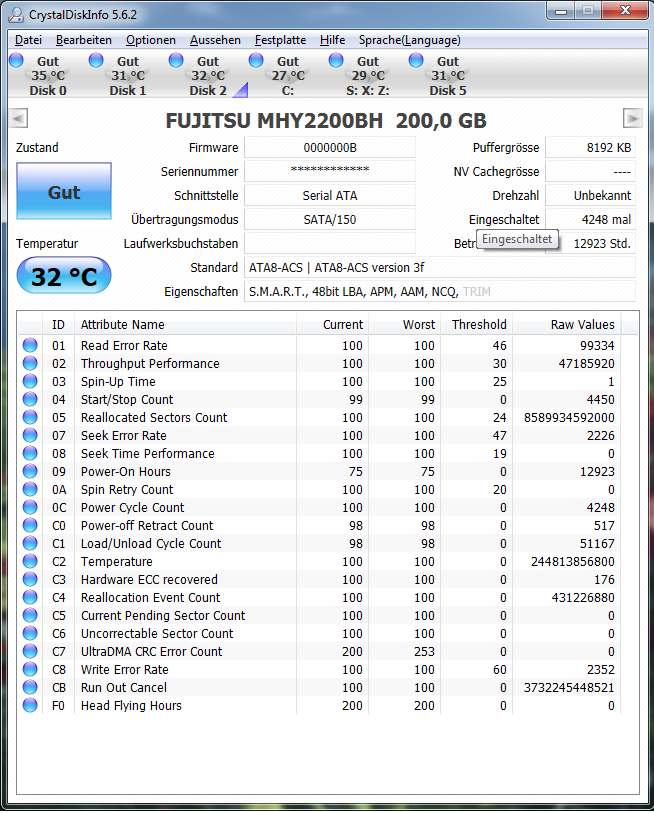The height and width of the screenshot is (813, 654).
Task: Click status orb for UltraDMA CRC Error Count
Action: click(x=30, y=651)
